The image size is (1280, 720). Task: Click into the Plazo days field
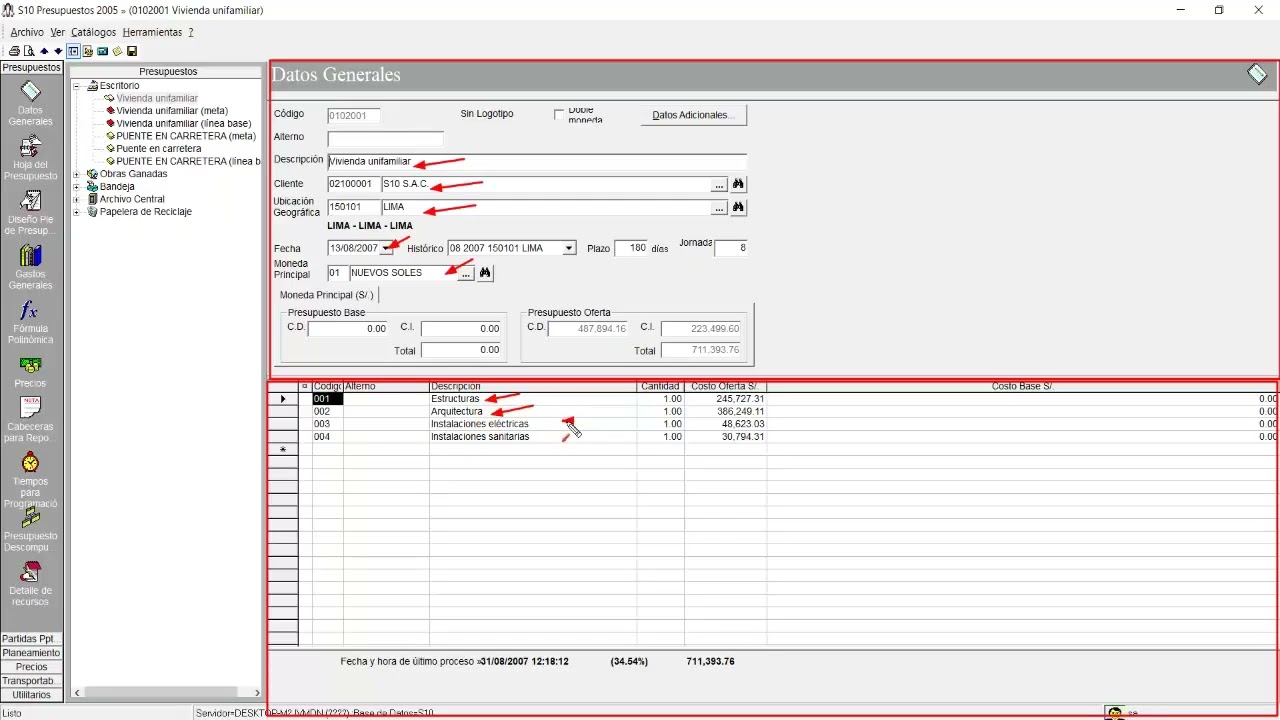[x=631, y=248]
